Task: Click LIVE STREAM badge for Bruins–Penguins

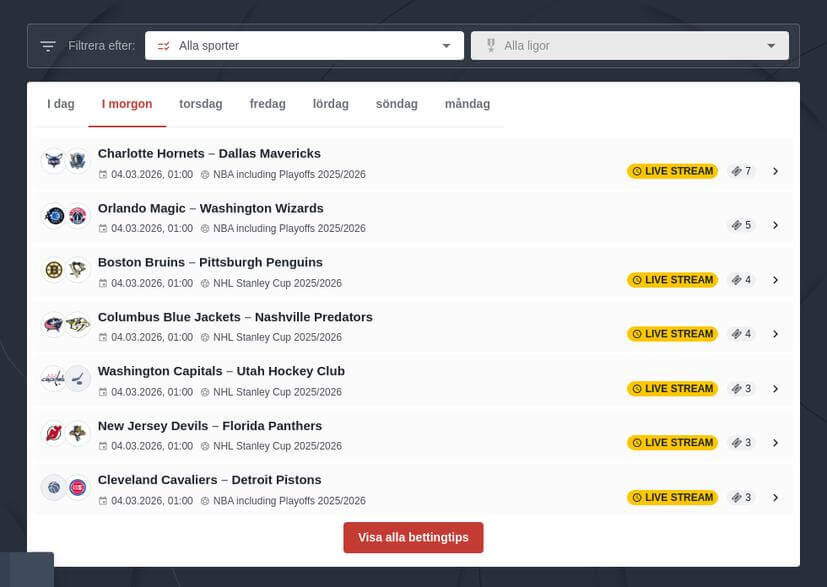Action: coord(672,280)
